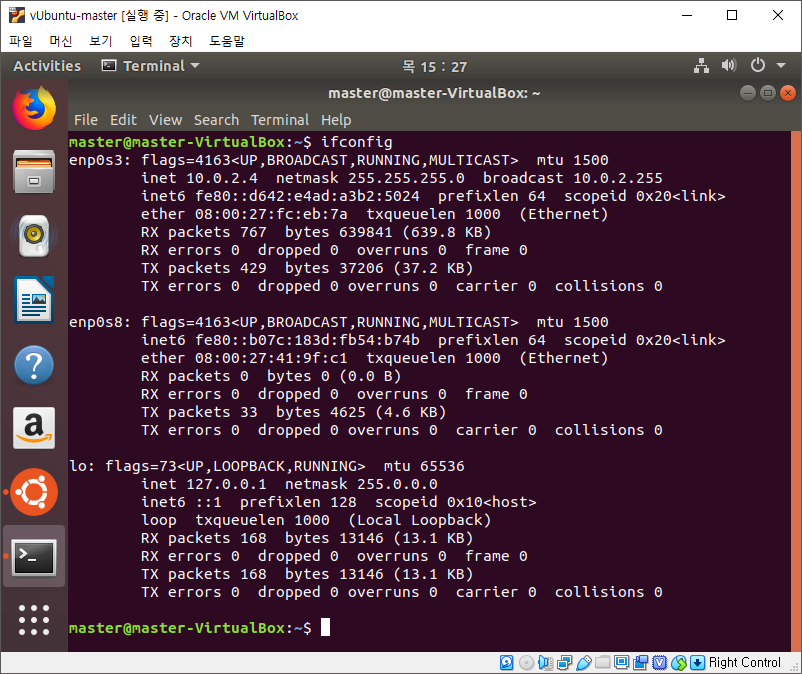Open Ubuntu Software orange icon in dock
Image resolution: width=802 pixels, height=674 pixels.
(x=34, y=492)
